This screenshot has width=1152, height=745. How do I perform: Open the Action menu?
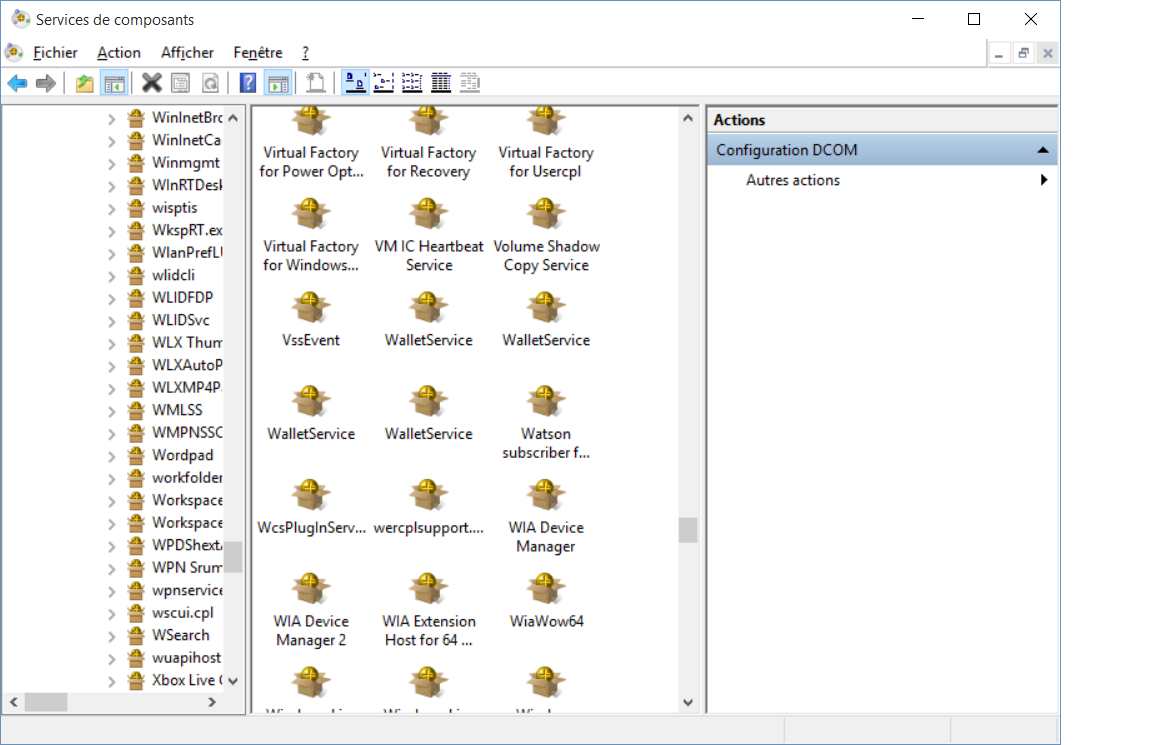pyautogui.click(x=119, y=52)
